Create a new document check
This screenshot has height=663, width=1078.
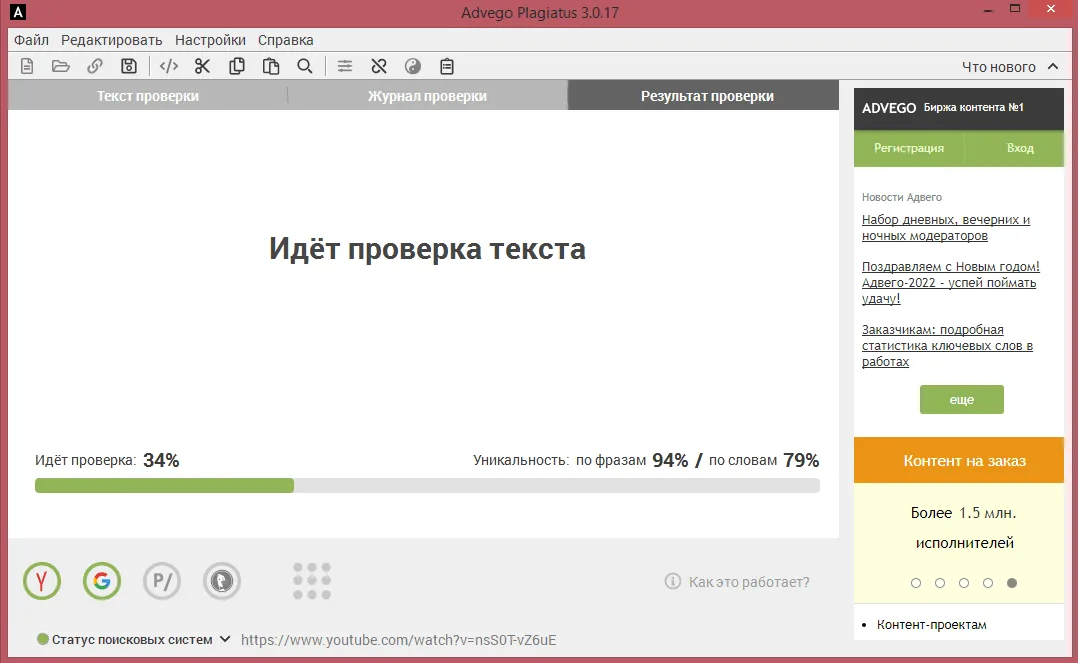(26, 65)
